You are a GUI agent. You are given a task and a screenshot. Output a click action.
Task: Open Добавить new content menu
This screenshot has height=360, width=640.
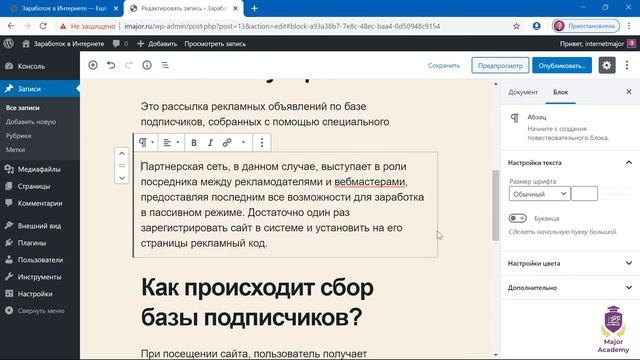pos(157,44)
